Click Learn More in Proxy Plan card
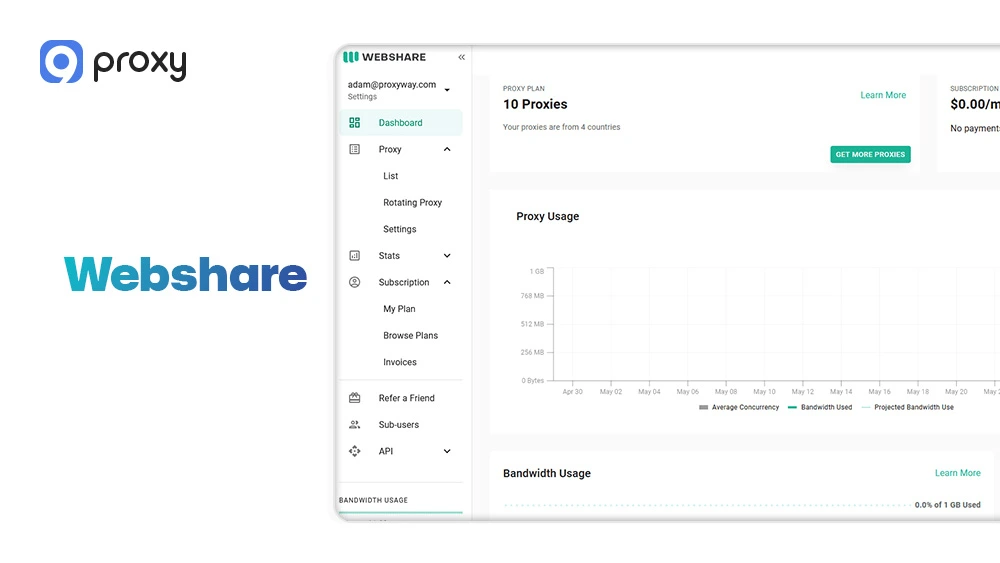The height and width of the screenshot is (563, 1000). click(883, 96)
